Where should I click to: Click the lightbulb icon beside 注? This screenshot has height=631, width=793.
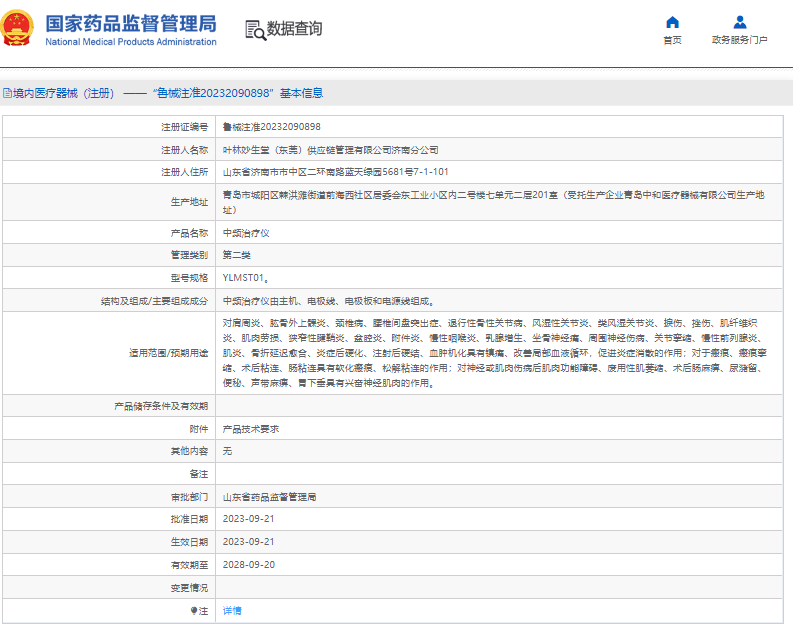(x=194, y=611)
